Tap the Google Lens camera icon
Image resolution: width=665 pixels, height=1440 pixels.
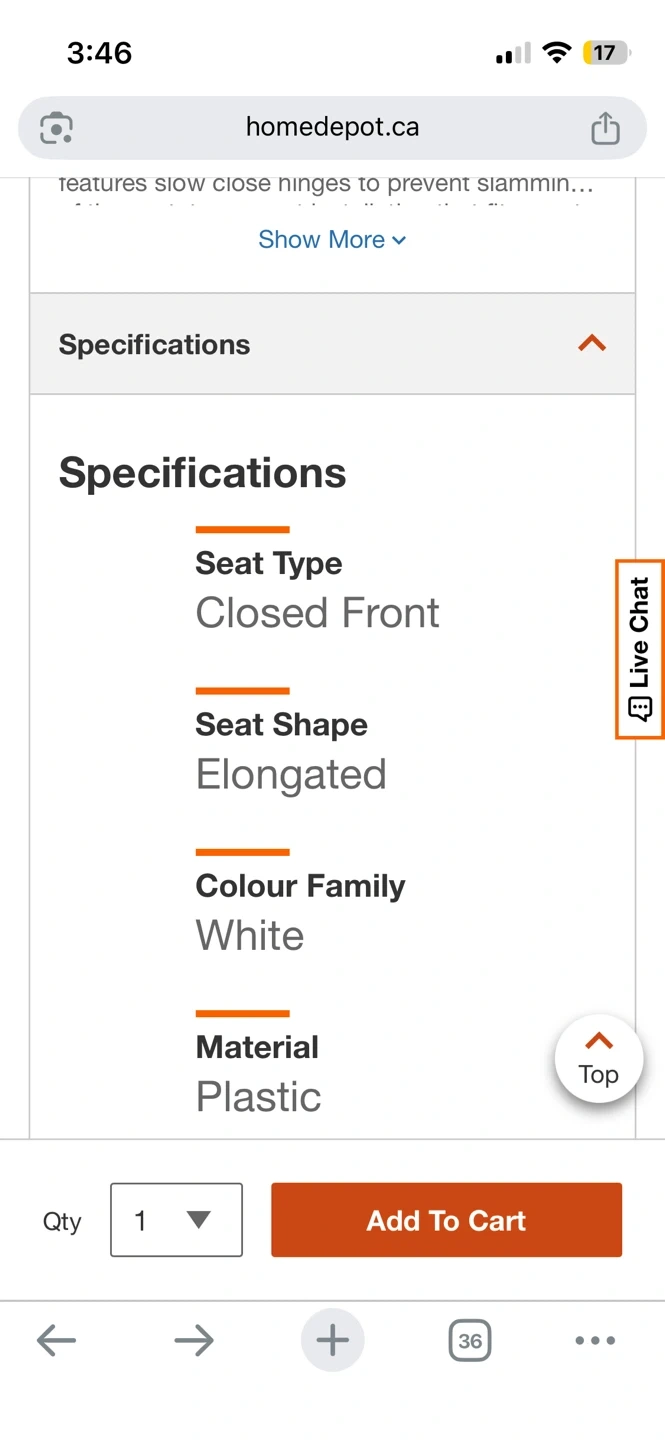tap(56, 129)
